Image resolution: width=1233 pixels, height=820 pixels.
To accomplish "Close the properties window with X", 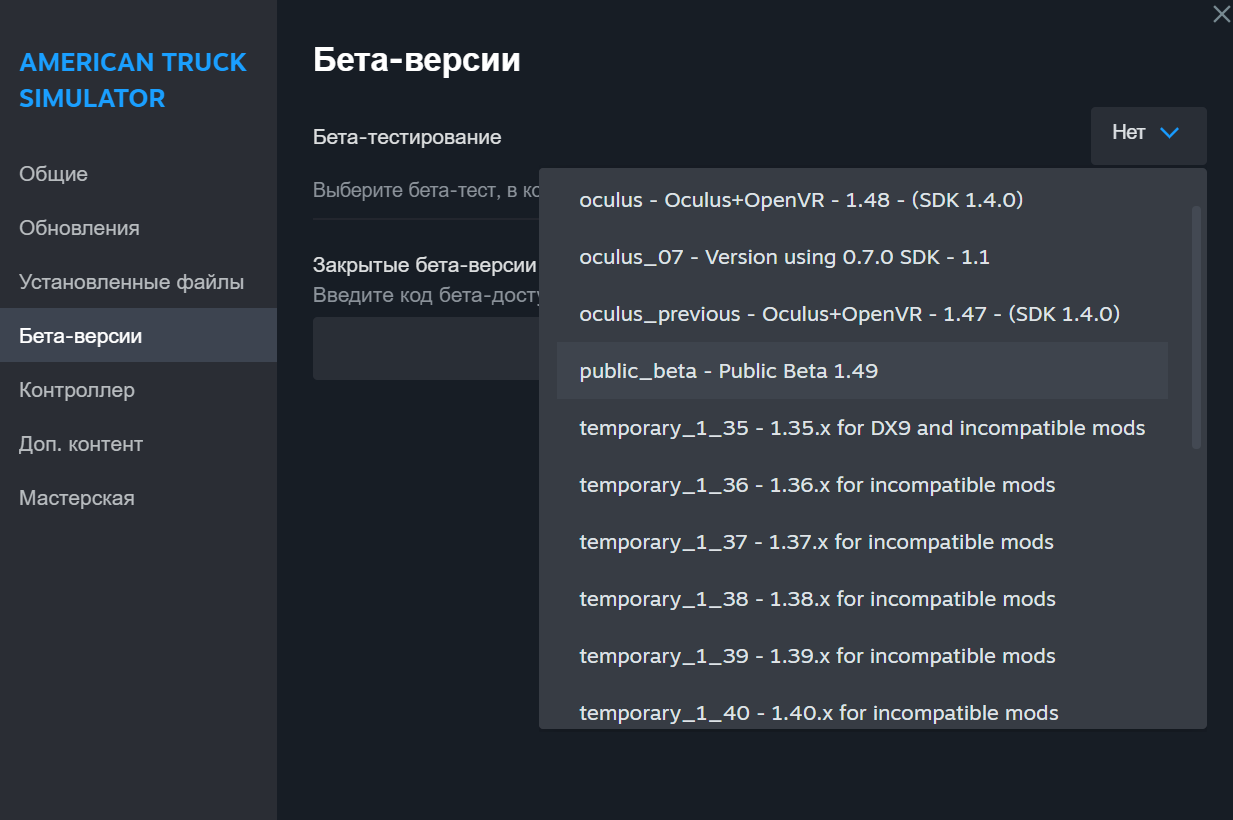I will point(1221,14).
